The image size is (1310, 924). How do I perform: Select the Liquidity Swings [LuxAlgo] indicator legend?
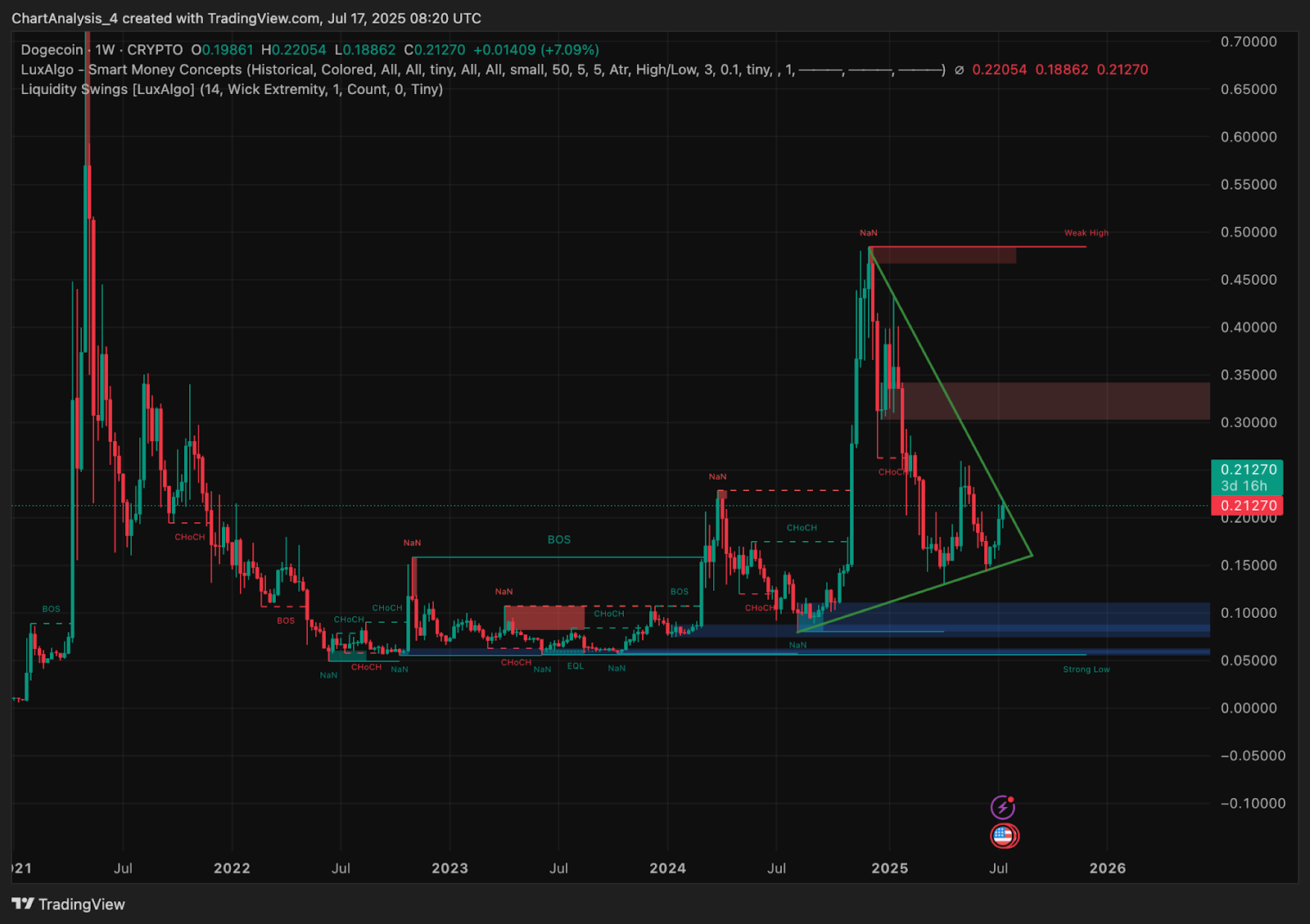(x=232, y=89)
